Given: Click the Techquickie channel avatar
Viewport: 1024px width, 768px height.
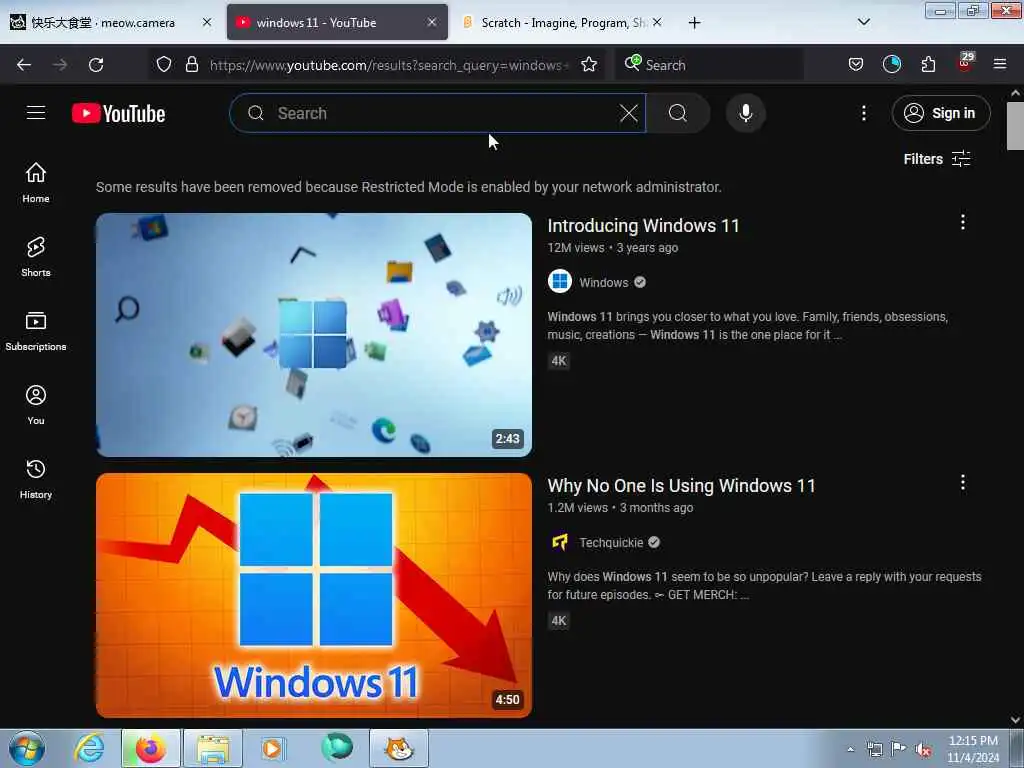Looking at the screenshot, I should point(560,542).
